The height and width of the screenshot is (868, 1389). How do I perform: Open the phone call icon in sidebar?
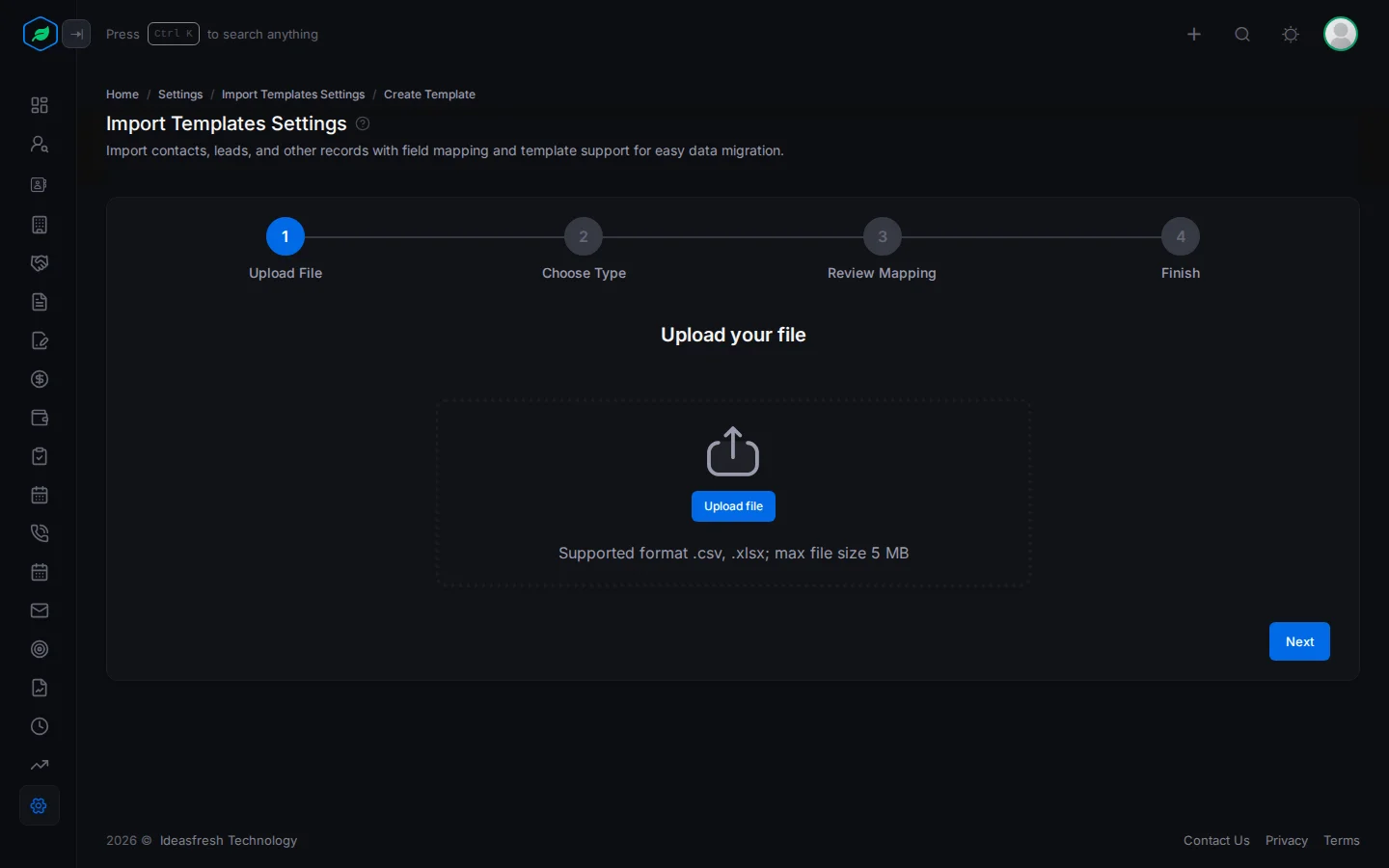click(40, 533)
